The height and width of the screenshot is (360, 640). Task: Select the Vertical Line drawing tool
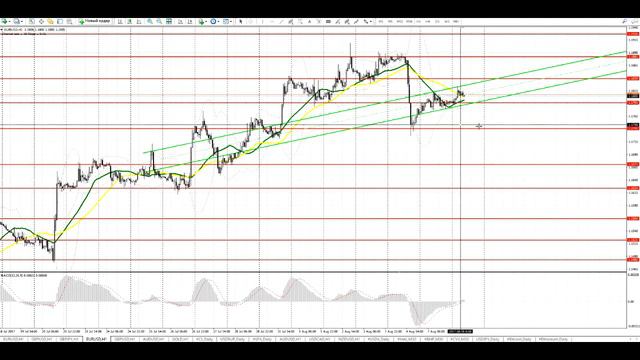tap(262, 21)
